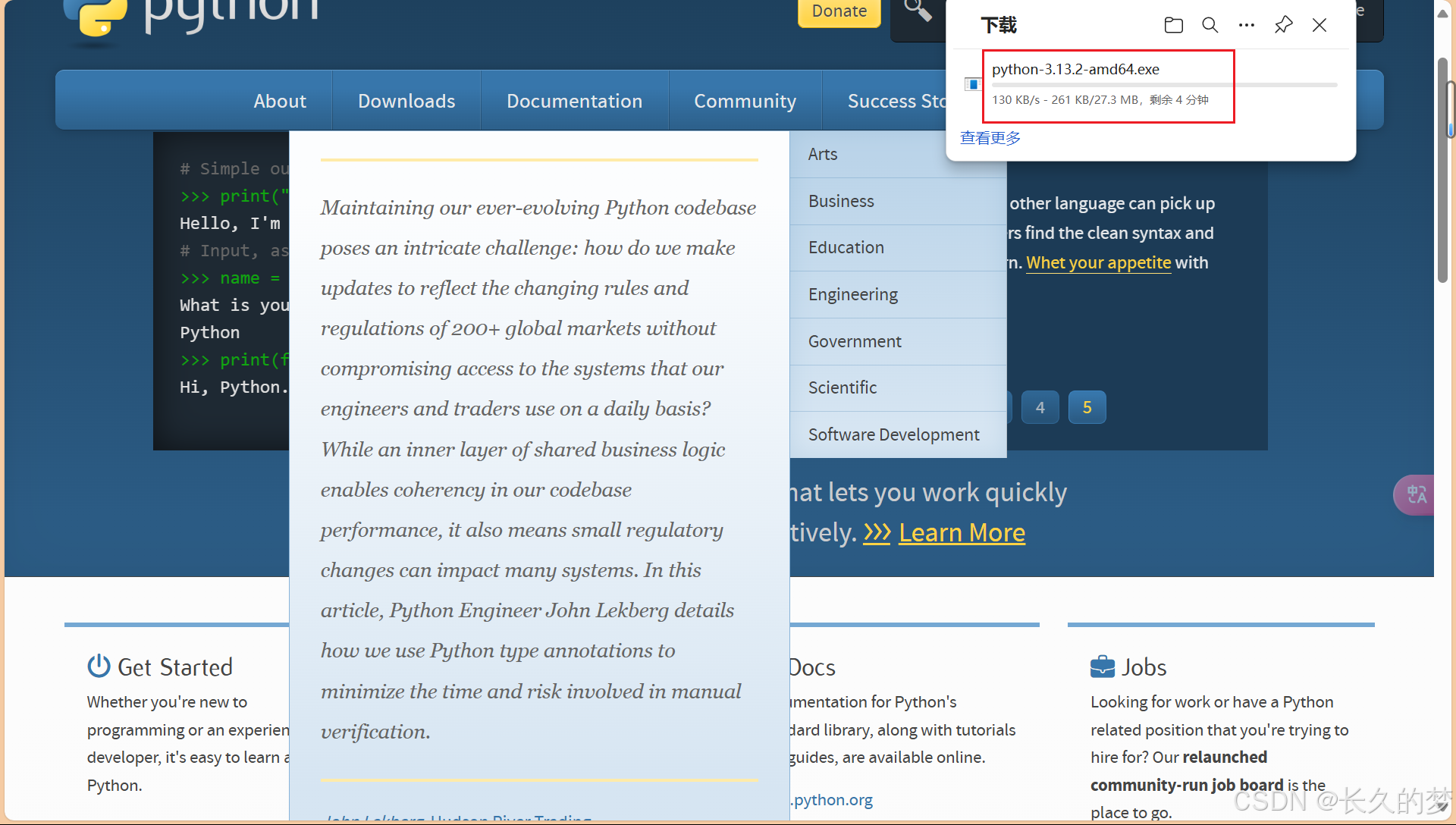Click the Donate button
This screenshot has height=825, width=1456.
839,11
